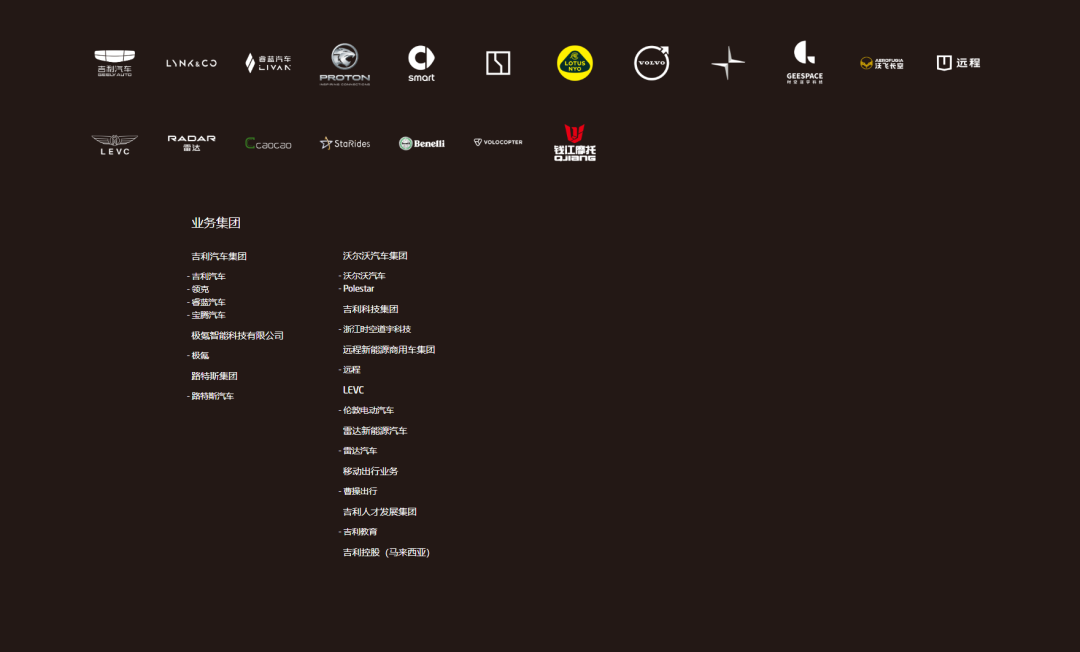Open the 宝腾汽车 link
The height and width of the screenshot is (652, 1080).
208,315
